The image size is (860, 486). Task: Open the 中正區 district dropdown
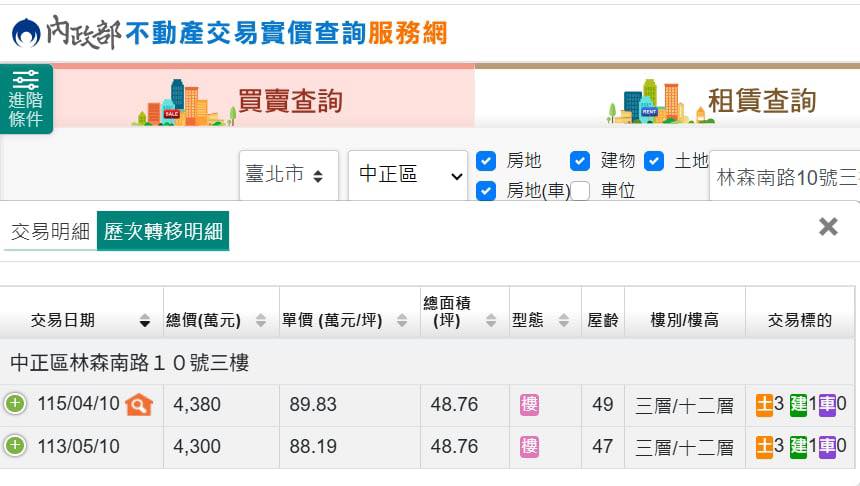click(408, 175)
